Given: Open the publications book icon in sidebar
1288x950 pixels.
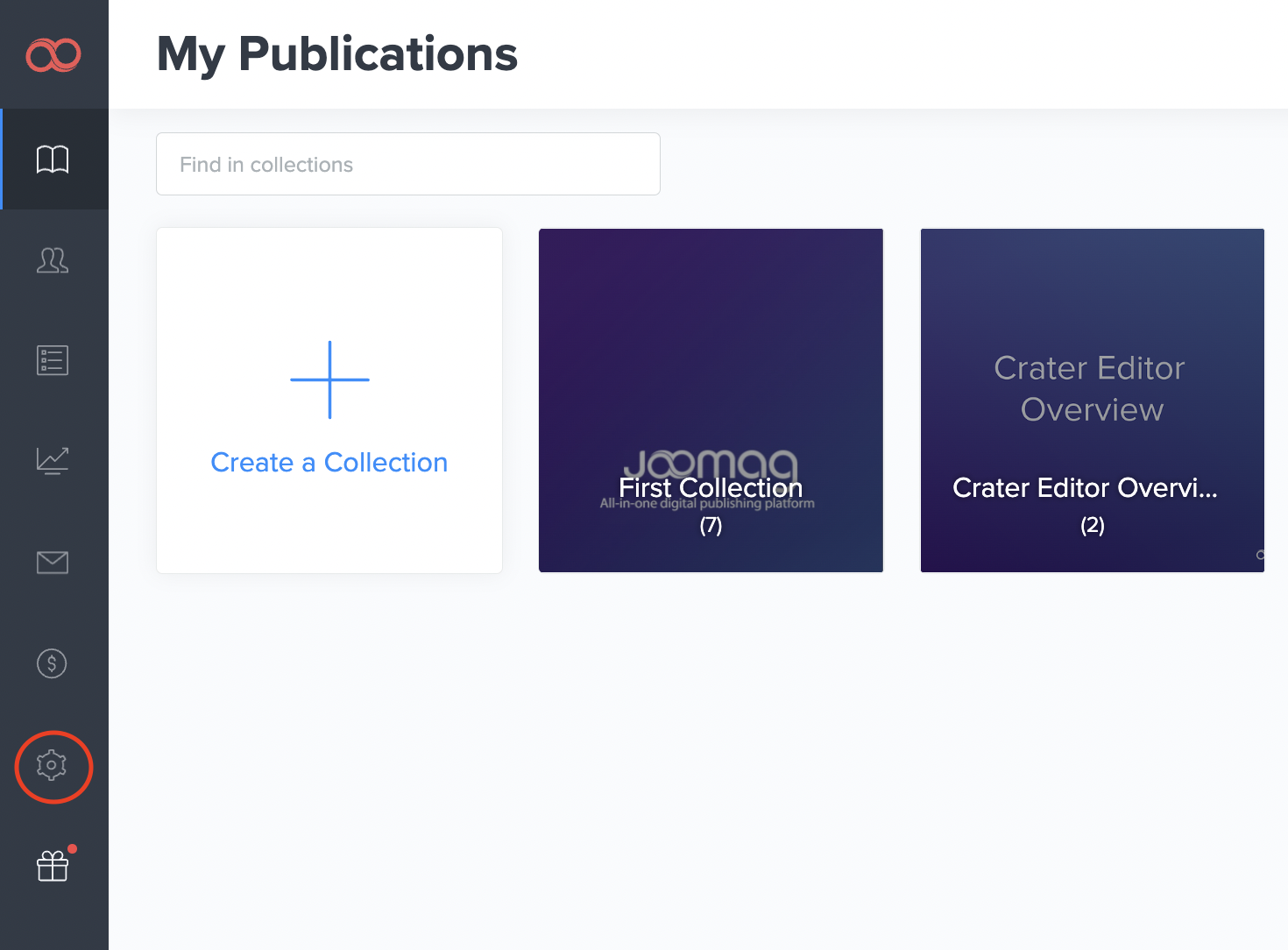Looking at the screenshot, I should [x=53, y=160].
